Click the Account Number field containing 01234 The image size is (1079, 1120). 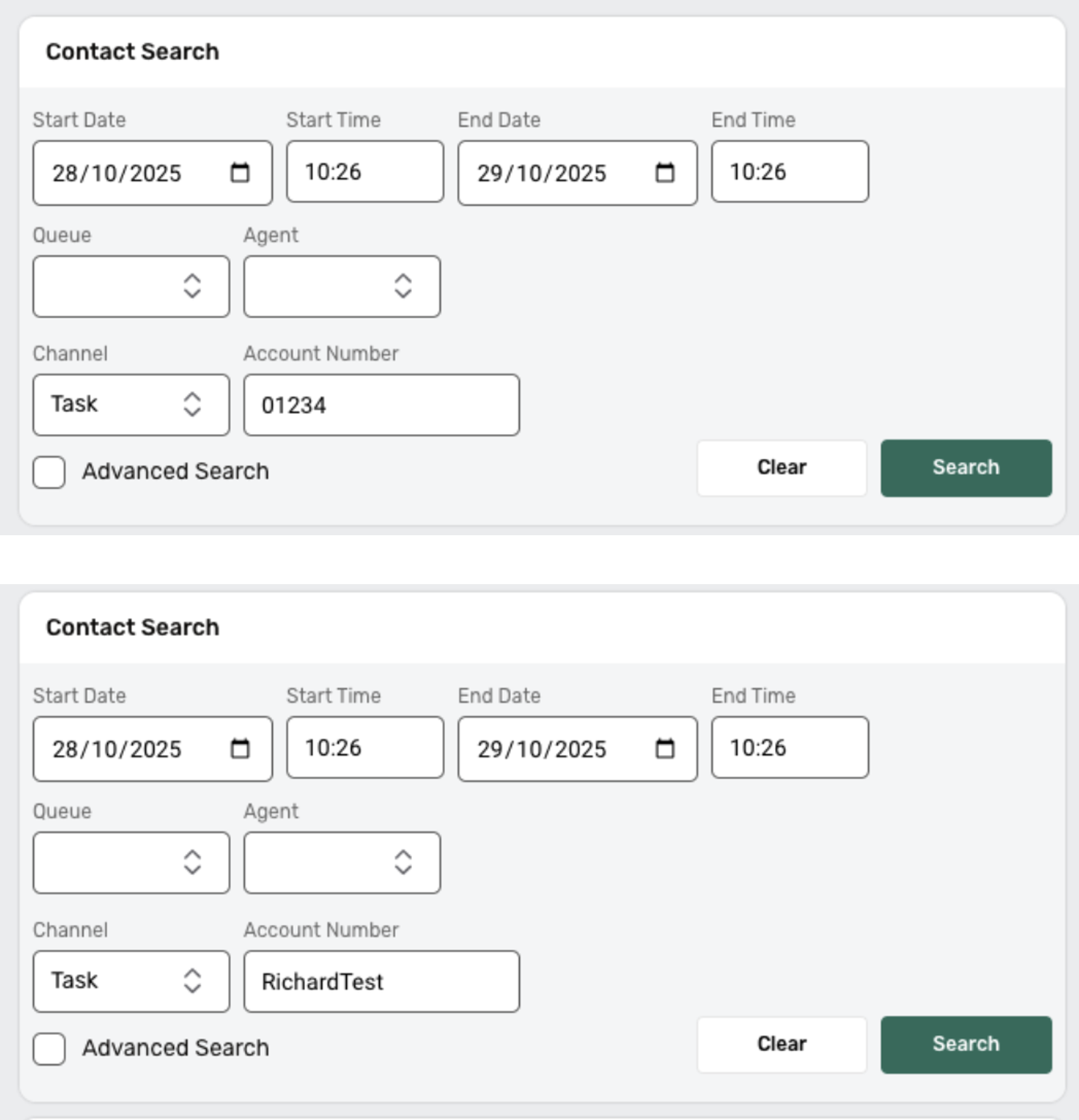(x=381, y=405)
